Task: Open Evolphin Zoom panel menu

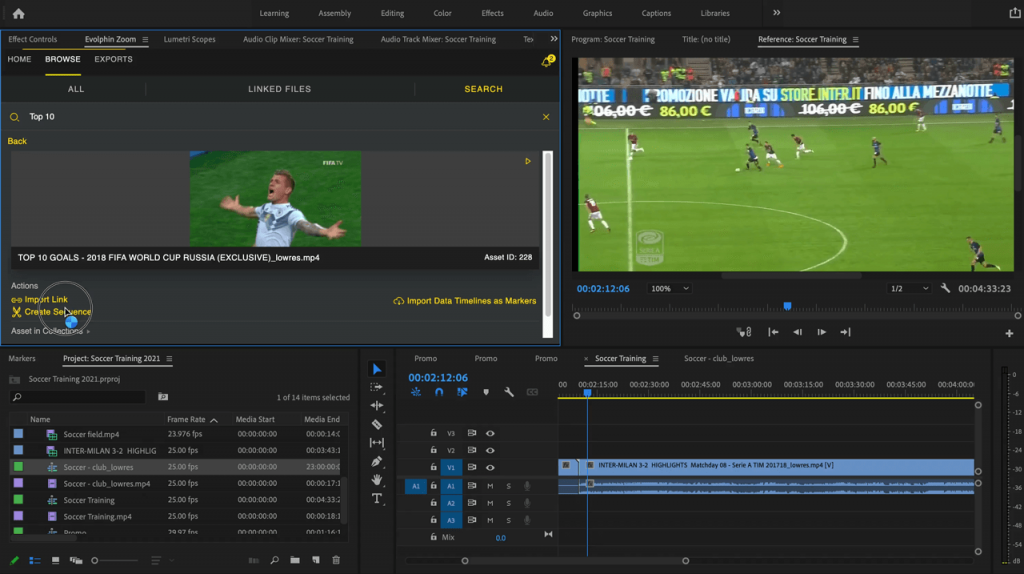Action: click(145, 40)
